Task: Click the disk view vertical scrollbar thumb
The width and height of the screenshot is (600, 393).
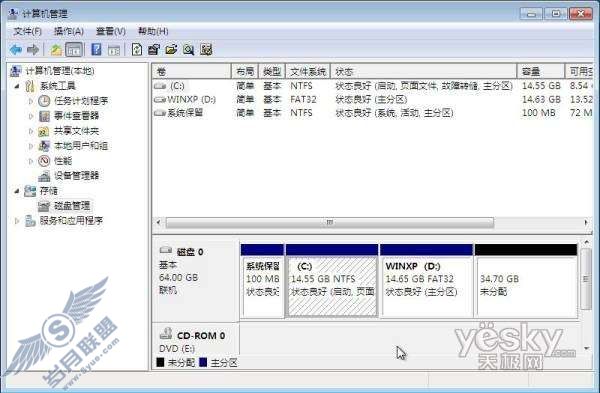Action: coord(586,279)
